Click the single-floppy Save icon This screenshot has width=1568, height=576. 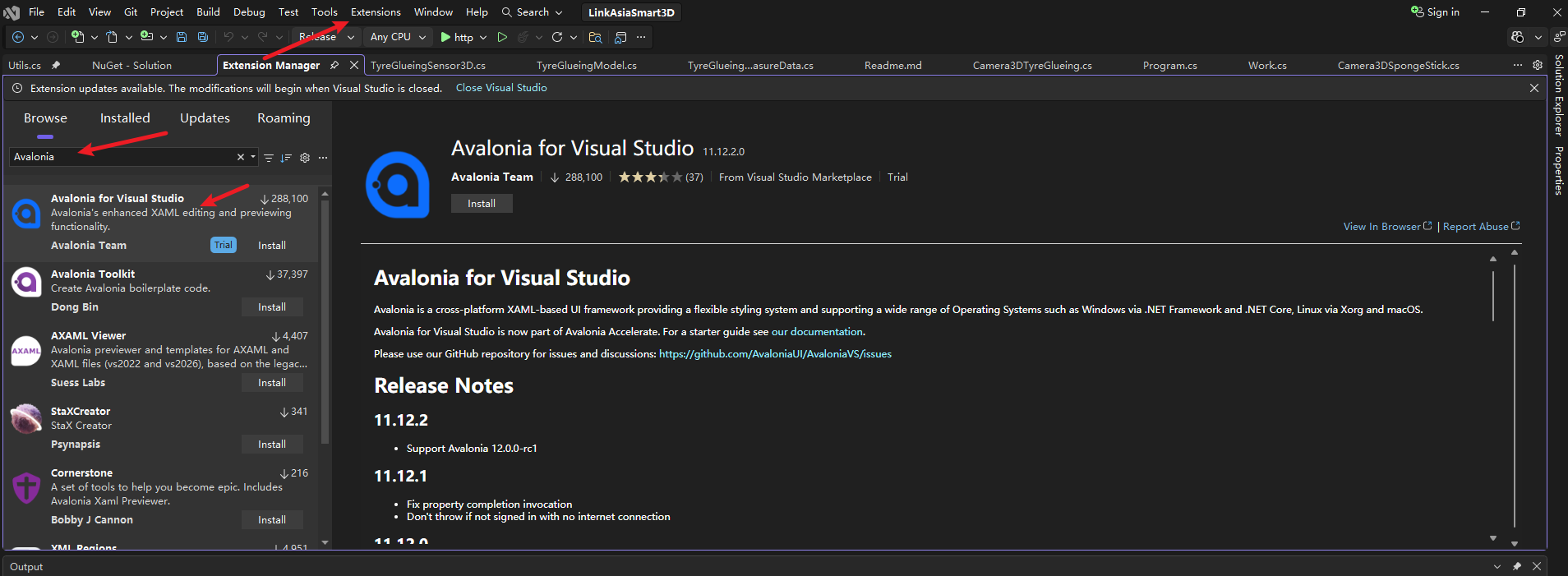182,37
